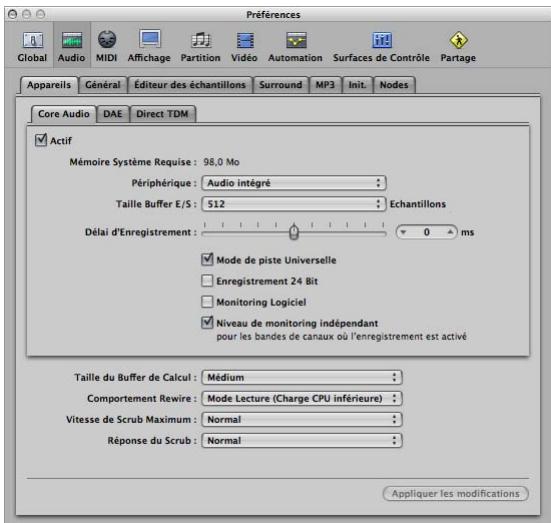Open the Nodes tab
Screen dimensions: 551x523
click(x=394, y=85)
